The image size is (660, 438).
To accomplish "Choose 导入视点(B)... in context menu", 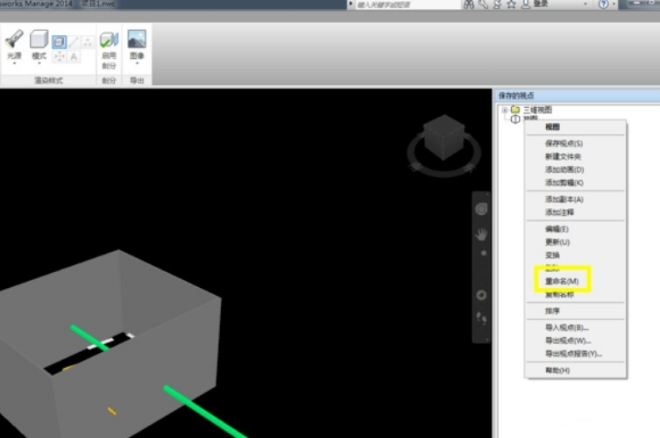I will (575, 327).
